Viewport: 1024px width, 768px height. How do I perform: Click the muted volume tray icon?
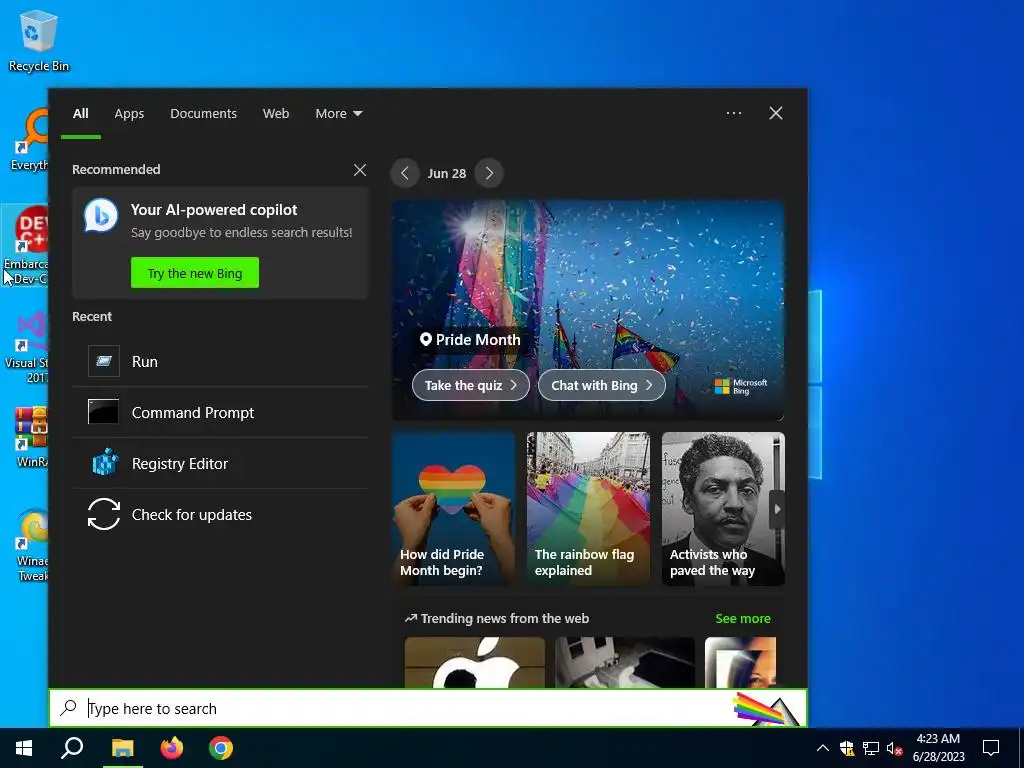coord(894,748)
